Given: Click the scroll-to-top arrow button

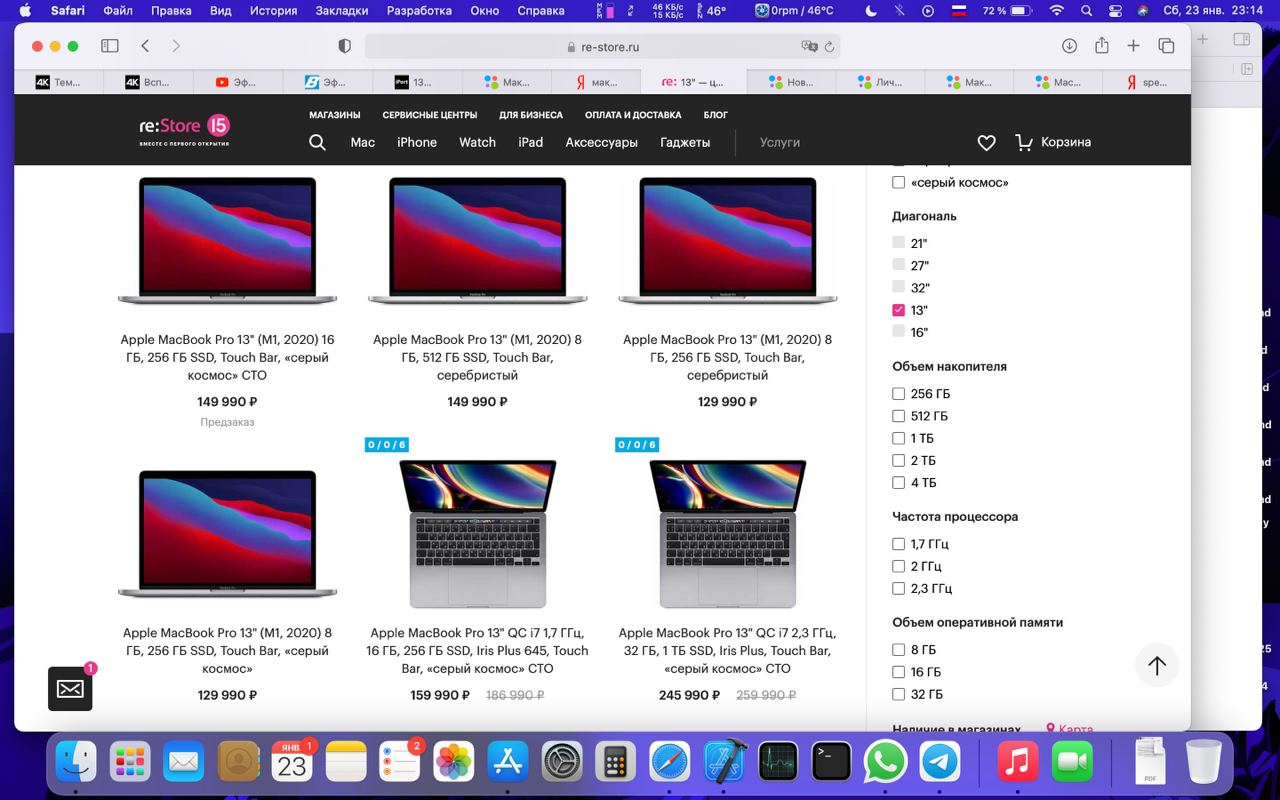Looking at the screenshot, I should tap(1157, 665).
